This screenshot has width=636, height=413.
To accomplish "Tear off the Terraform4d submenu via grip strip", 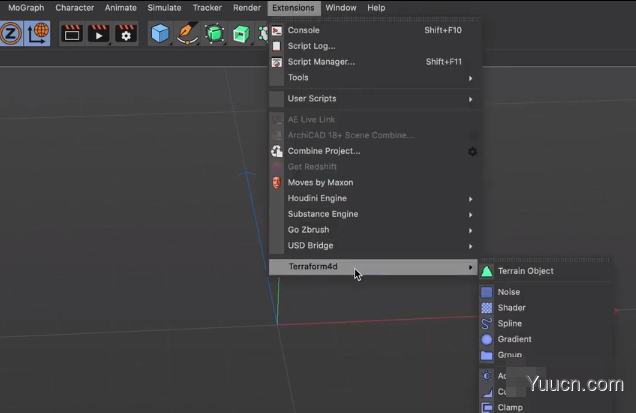I will pos(546,260).
